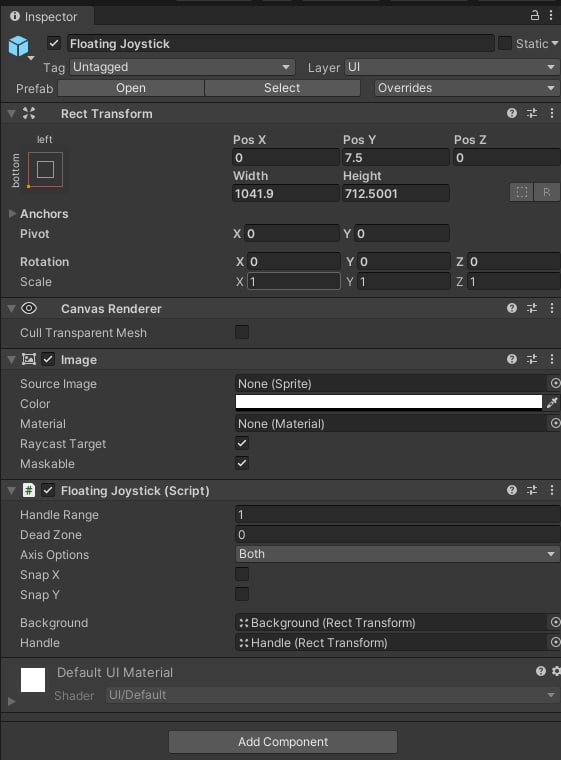Toggle blueprint mode button
This screenshot has width=561, height=760.
[x=522, y=192]
